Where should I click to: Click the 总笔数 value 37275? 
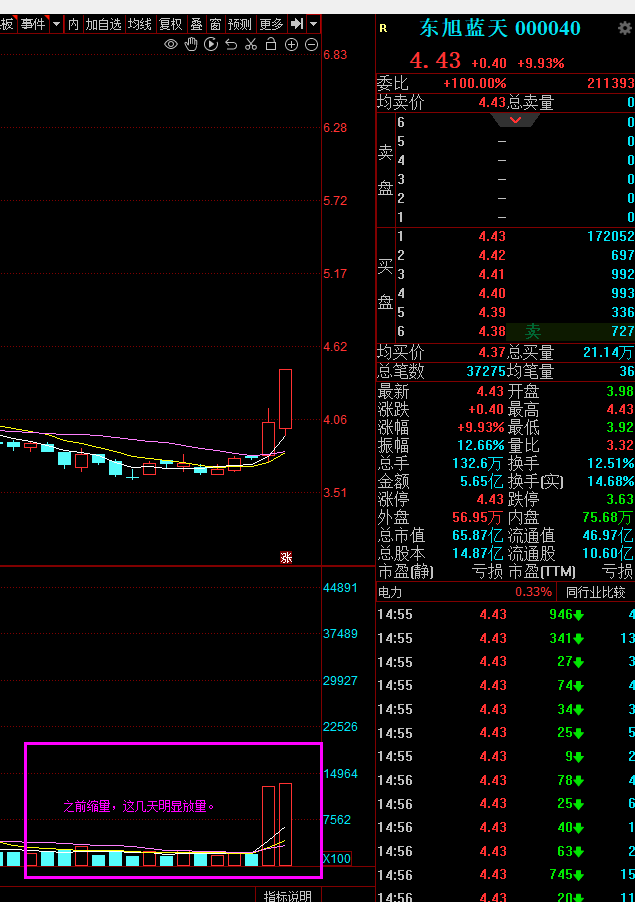click(x=485, y=371)
